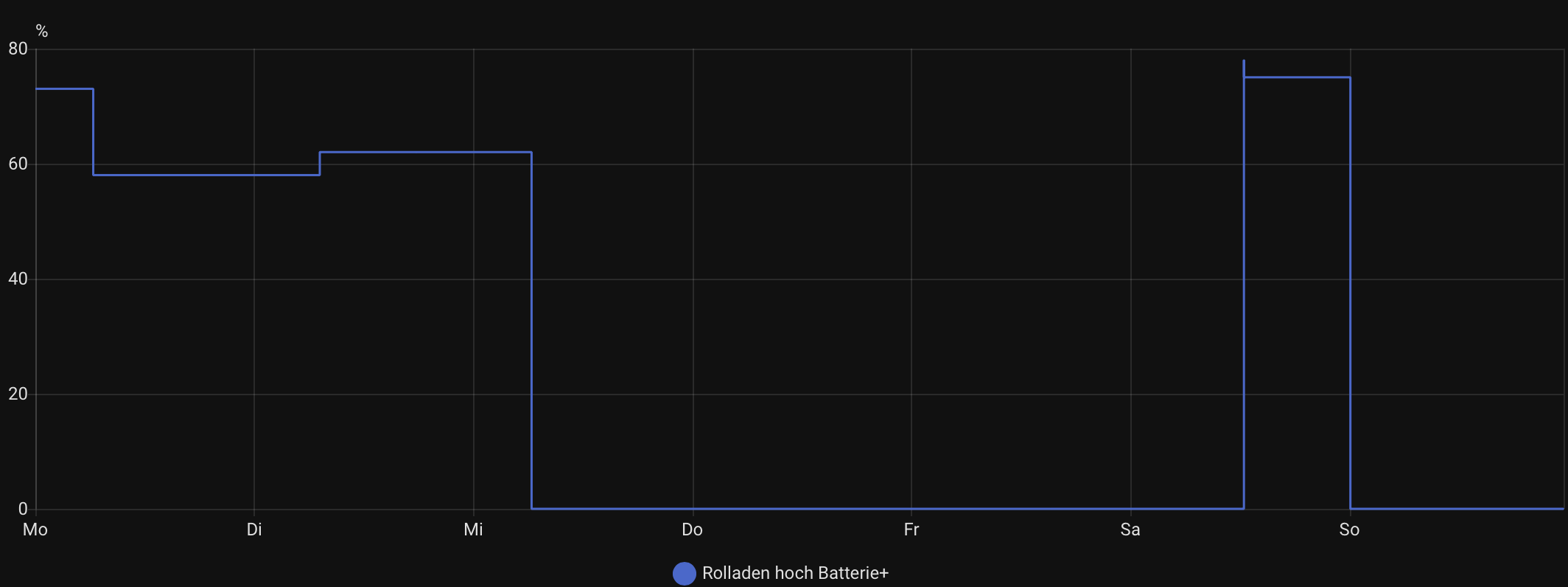1568x587 pixels.
Task: Click the 60 y-axis value
Action: pyautogui.click(x=18, y=164)
